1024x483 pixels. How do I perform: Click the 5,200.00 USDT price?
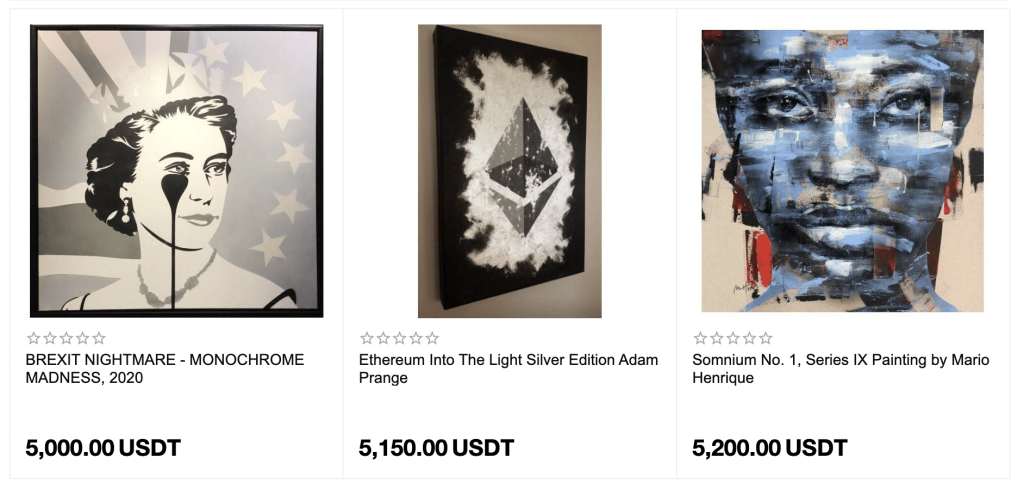point(769,447)
